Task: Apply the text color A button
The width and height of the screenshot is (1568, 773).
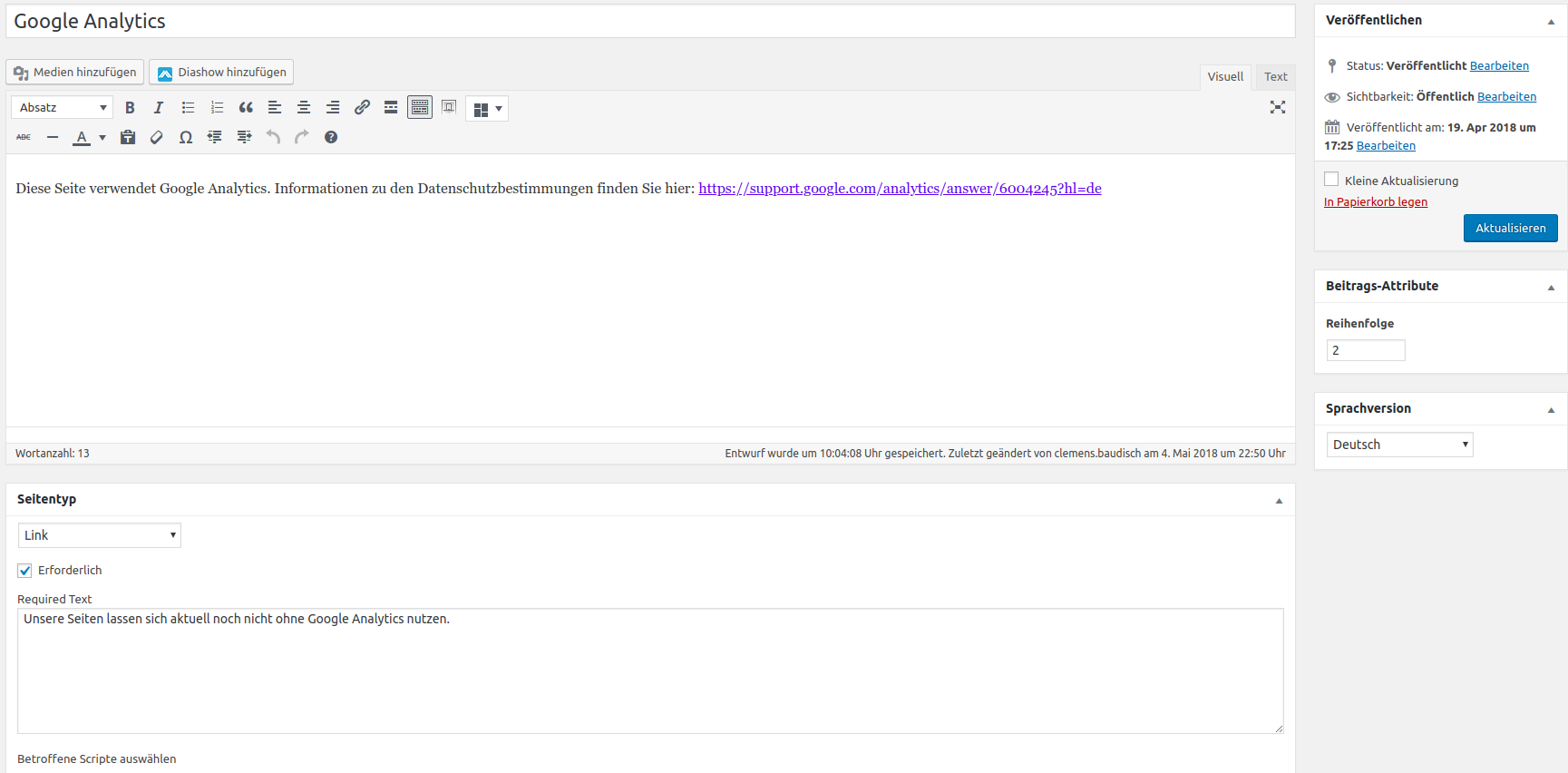Action: (82, 137)
